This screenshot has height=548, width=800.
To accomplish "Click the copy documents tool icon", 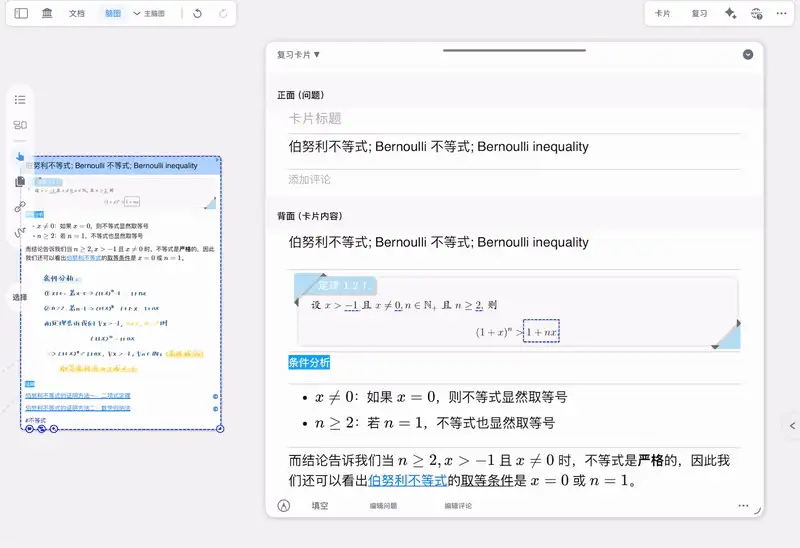I will coord(20,182).
